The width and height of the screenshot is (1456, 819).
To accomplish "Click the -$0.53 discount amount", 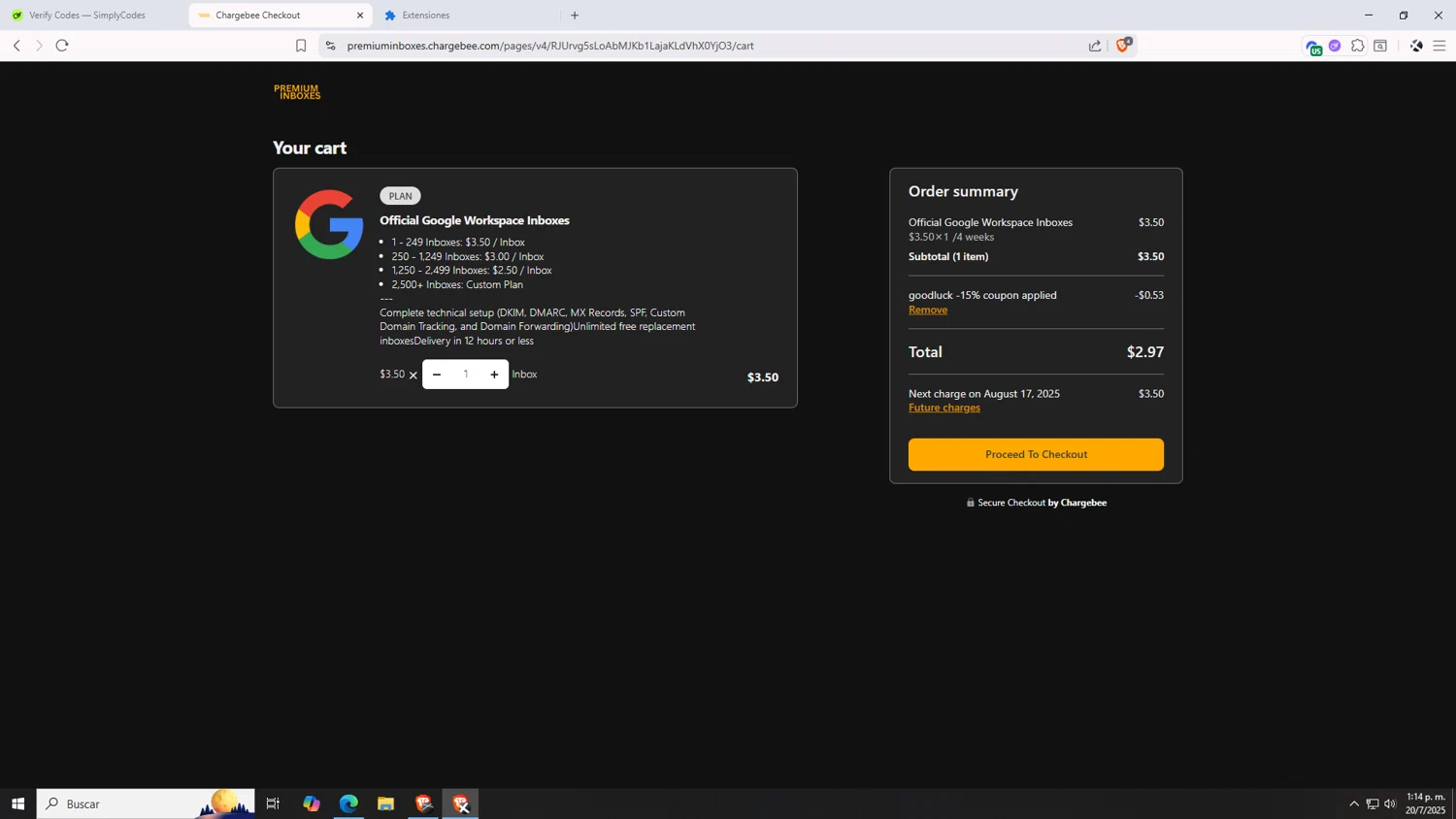I will (1149, 295).
